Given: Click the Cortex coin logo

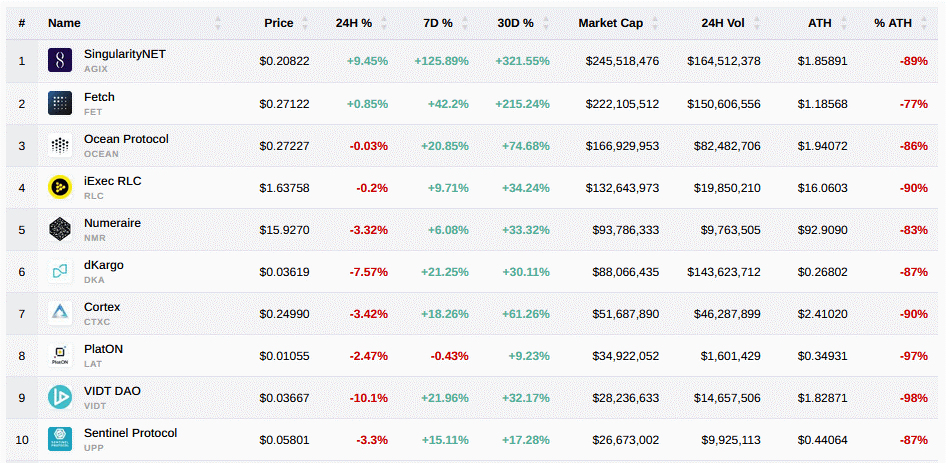Looking at the screenshot, I should click(x=60, y=313).
